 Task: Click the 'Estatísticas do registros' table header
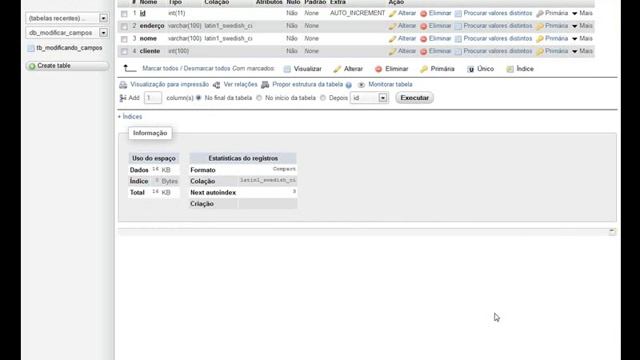click(x=243, y=158)
